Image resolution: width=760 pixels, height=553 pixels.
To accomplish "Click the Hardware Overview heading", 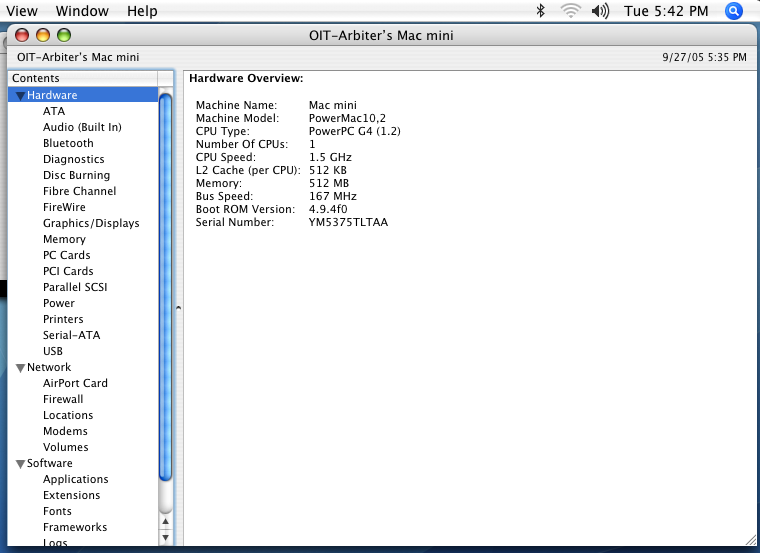I will (x=246, y=78).
